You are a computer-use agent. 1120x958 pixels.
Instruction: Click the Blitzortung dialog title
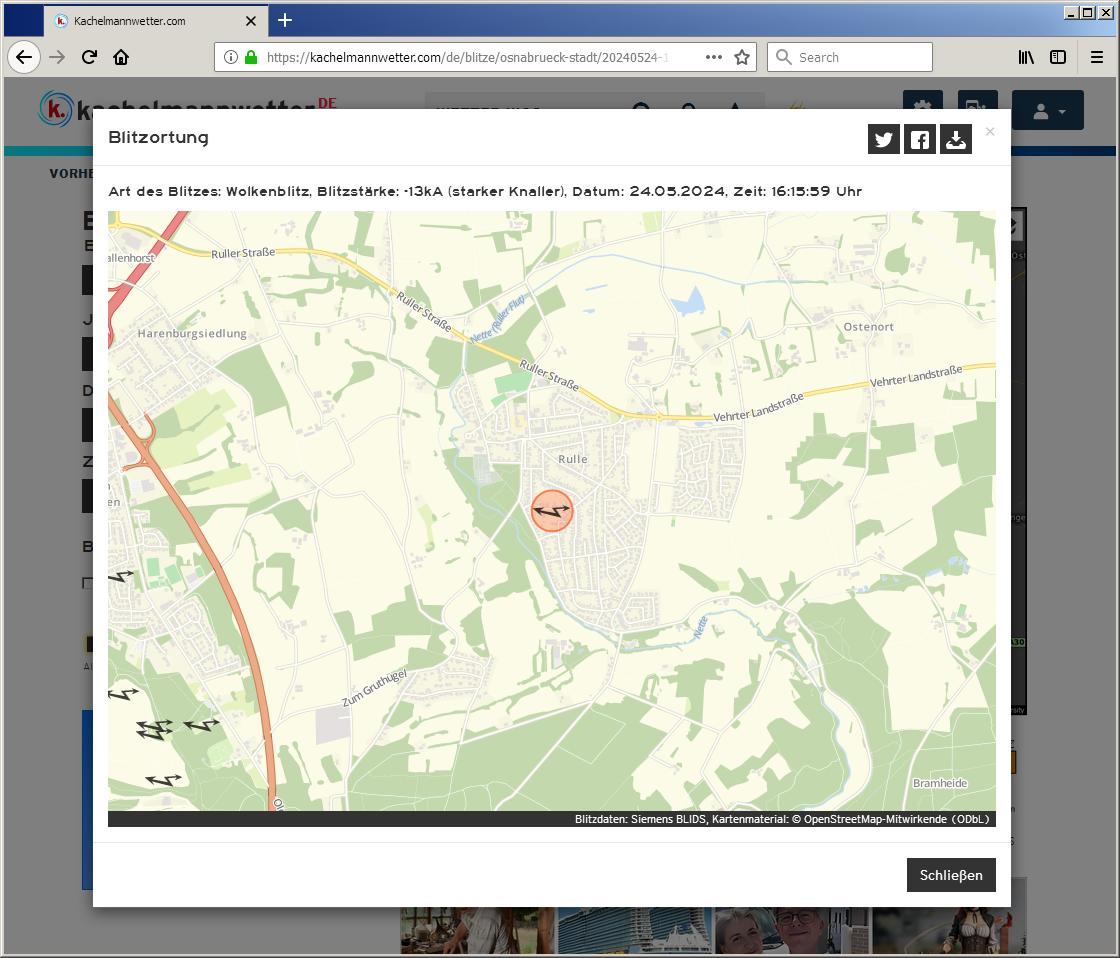[159, 137]
